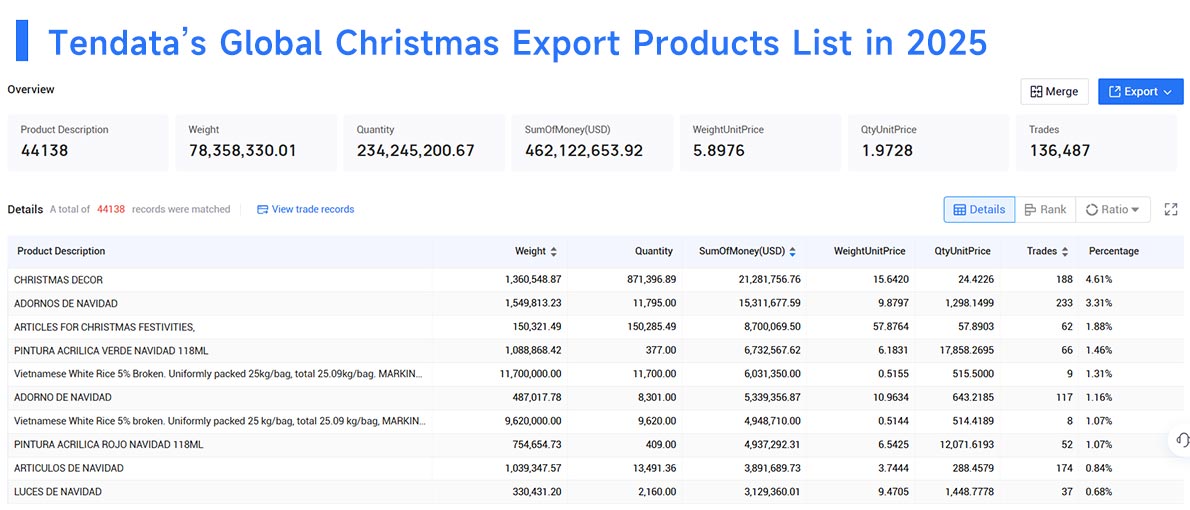The height and width of the screenshot is (510, 1190).
Task: Click the Overview section label
Action: (x=31, y=90)
